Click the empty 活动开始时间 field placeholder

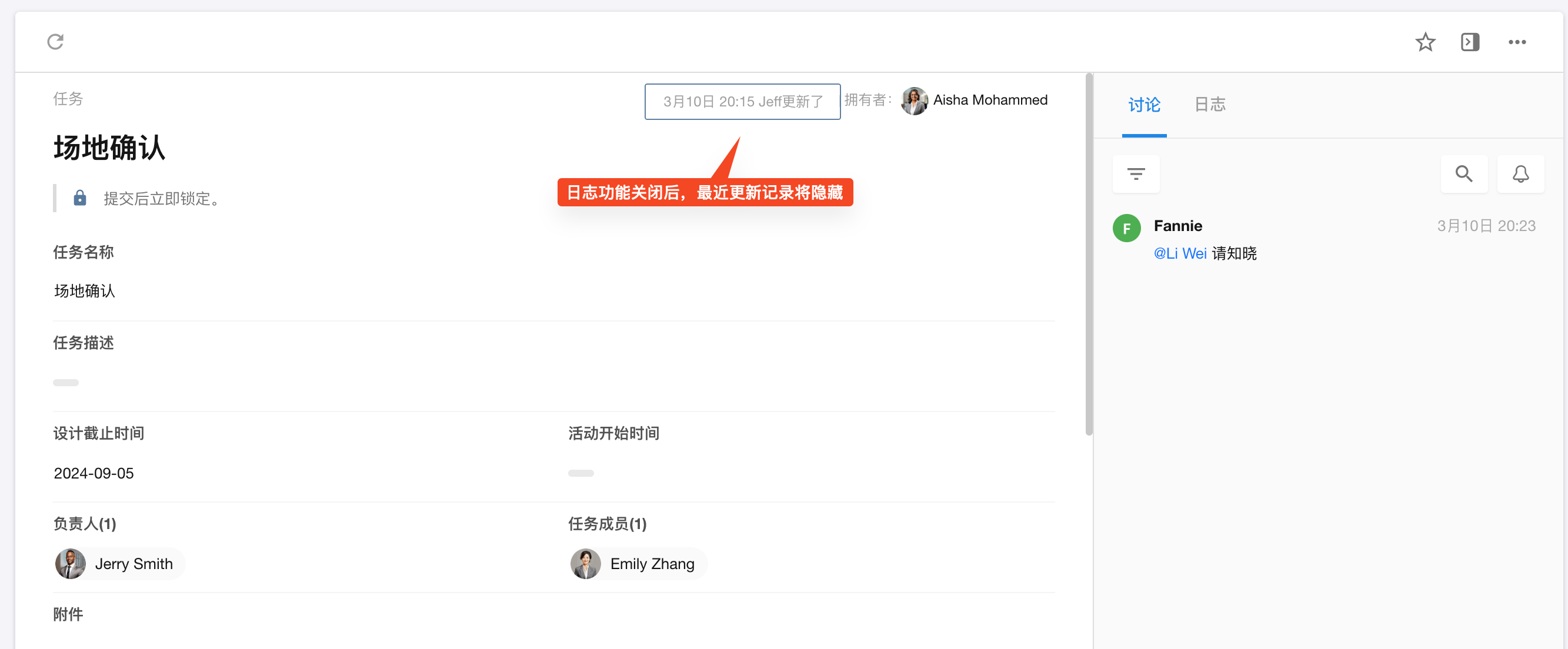(x=581, y=473)
